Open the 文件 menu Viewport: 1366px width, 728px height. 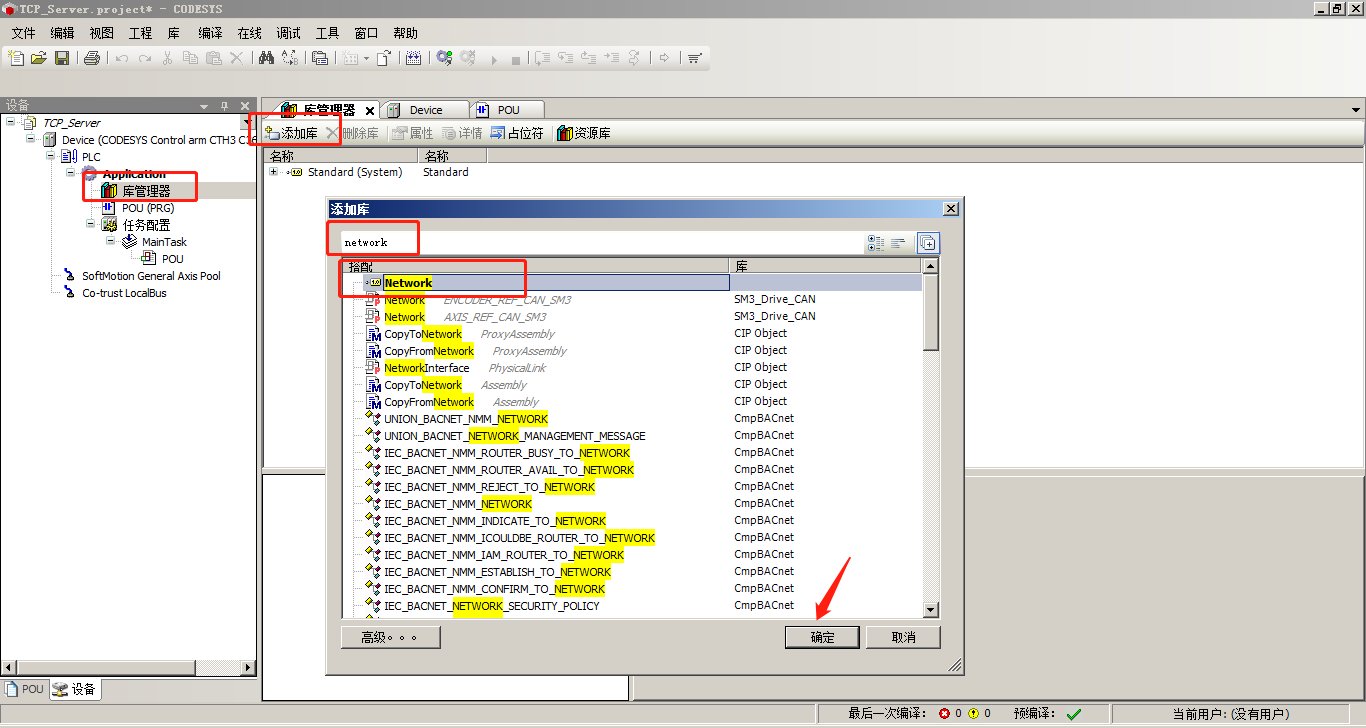tap(23, 33)
